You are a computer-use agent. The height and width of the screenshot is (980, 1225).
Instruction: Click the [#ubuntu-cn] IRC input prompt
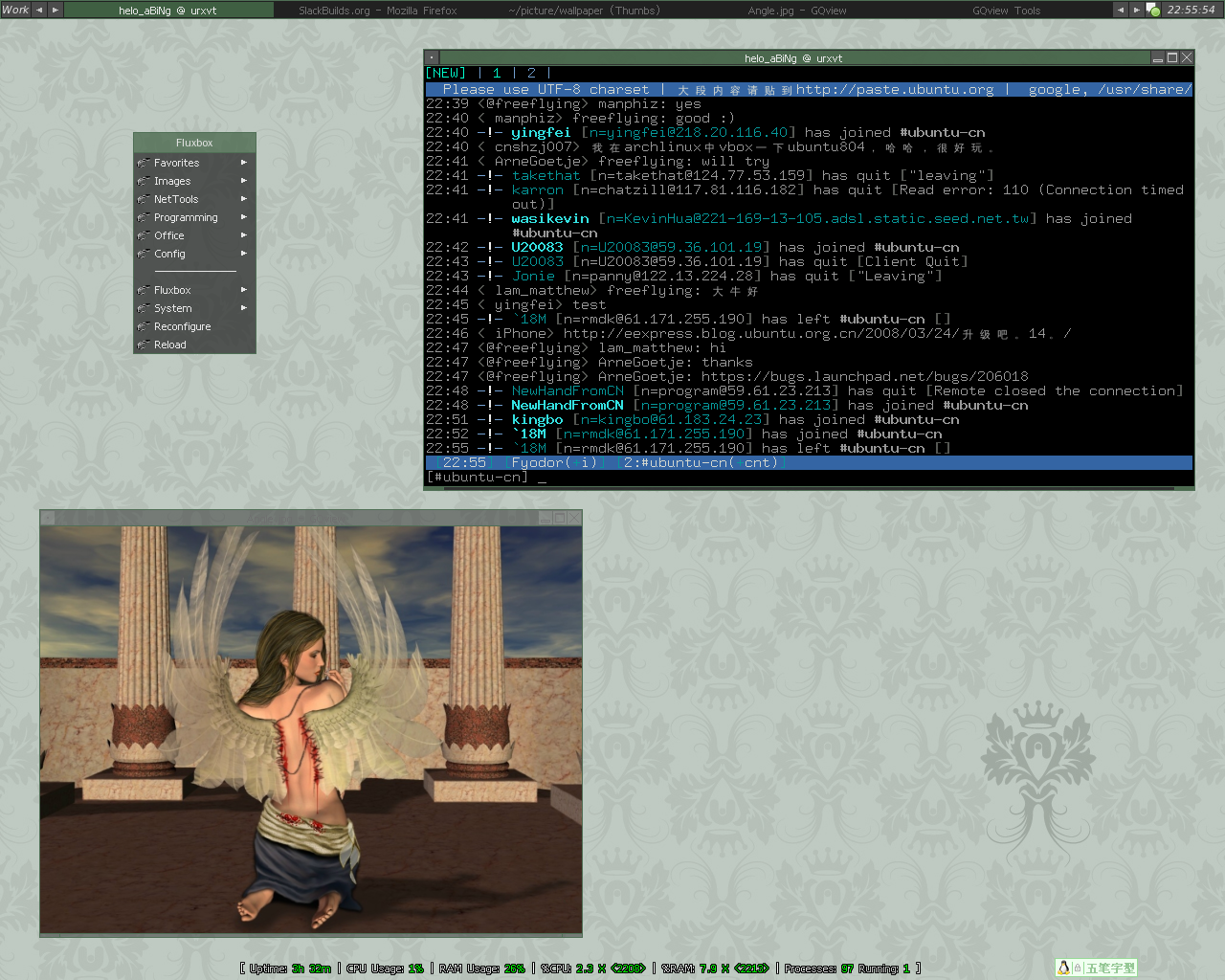(478, 477)
